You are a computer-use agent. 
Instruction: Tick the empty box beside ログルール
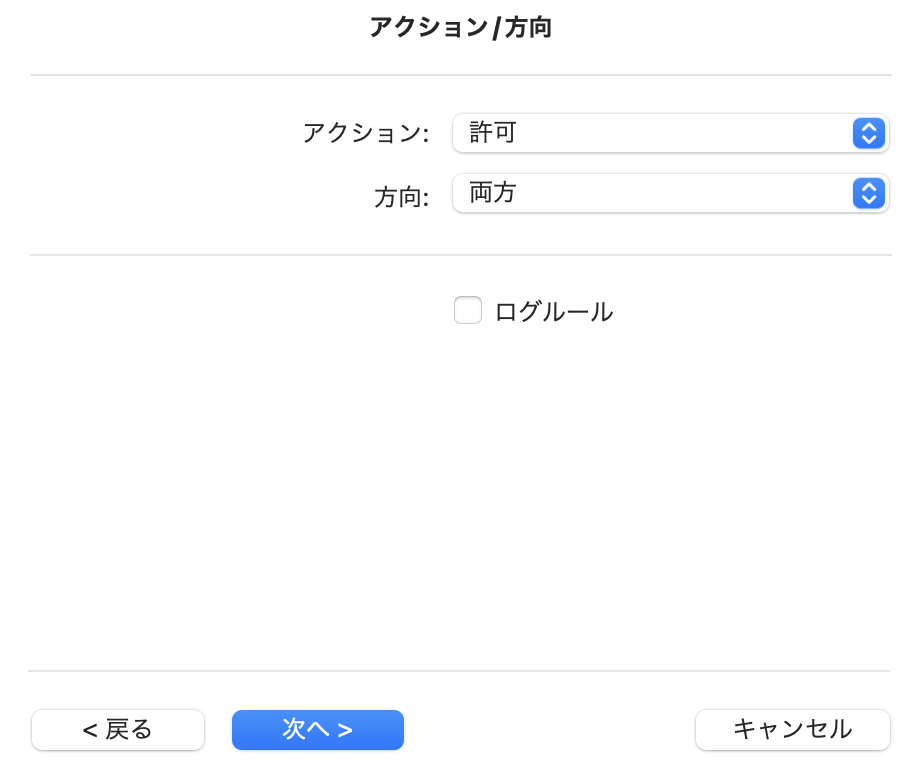(468, 310)
